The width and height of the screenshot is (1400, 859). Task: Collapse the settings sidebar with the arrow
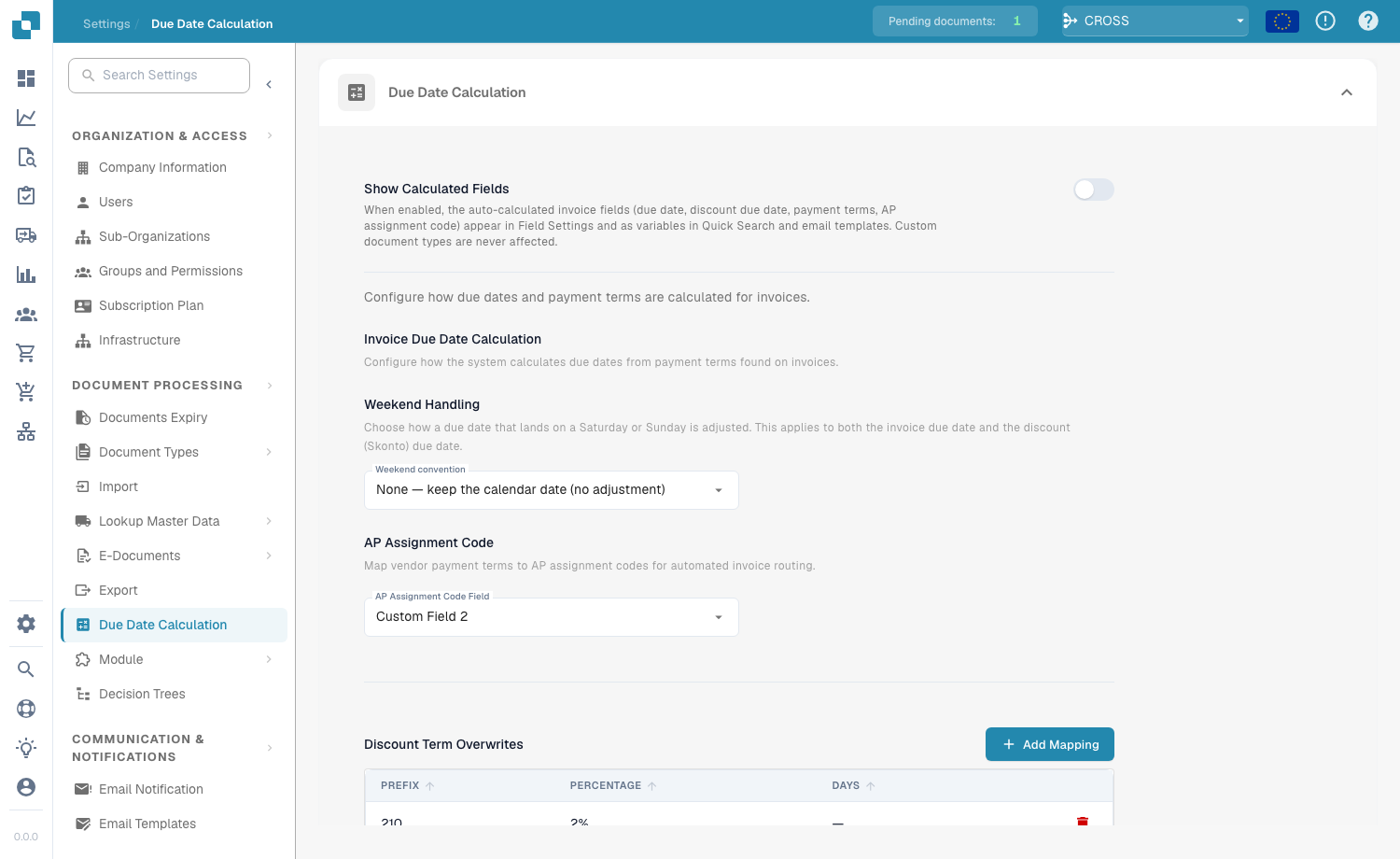(x=269, y=85)
